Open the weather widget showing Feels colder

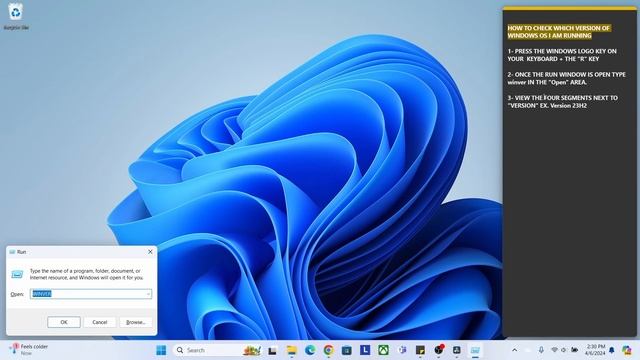[x=29, y=349]
